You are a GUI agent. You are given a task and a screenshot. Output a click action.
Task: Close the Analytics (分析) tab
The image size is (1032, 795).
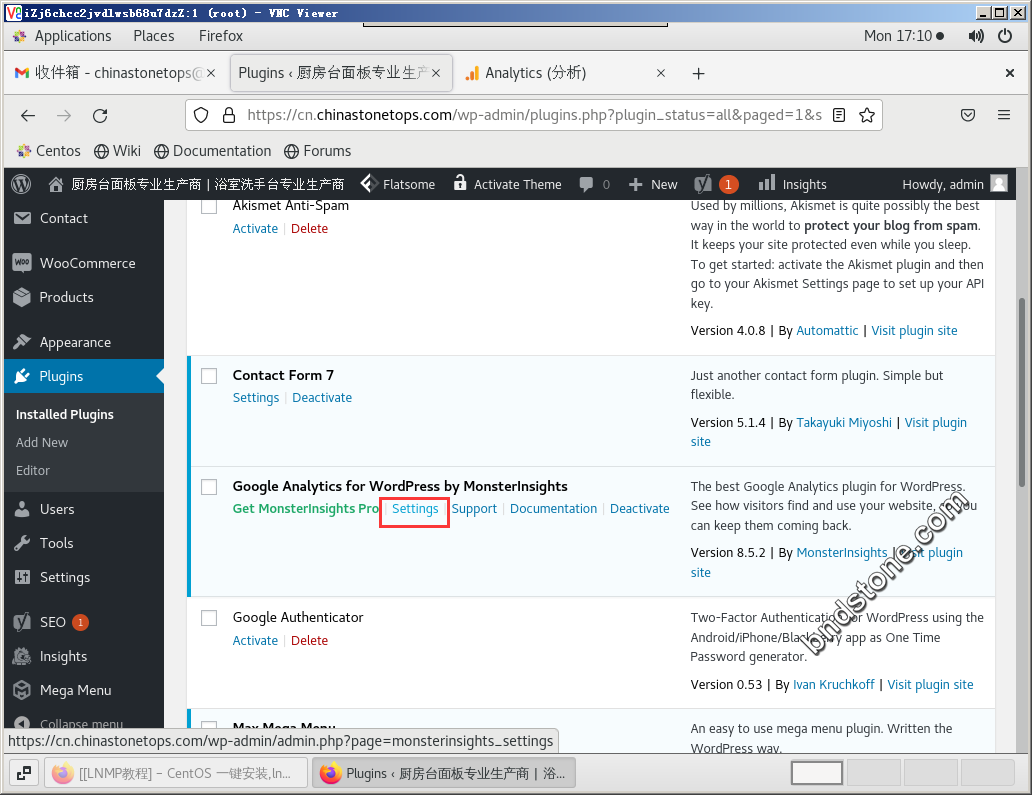point(661,73)
